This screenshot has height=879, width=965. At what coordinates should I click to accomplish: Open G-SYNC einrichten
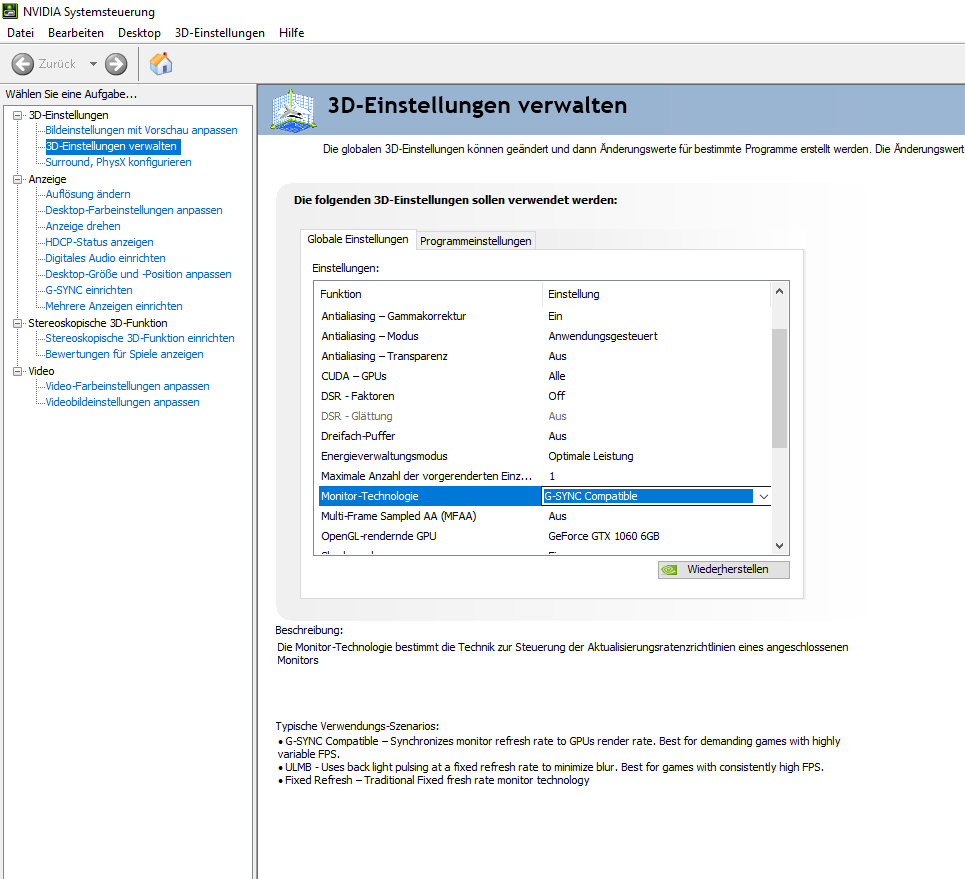[89, 290]
